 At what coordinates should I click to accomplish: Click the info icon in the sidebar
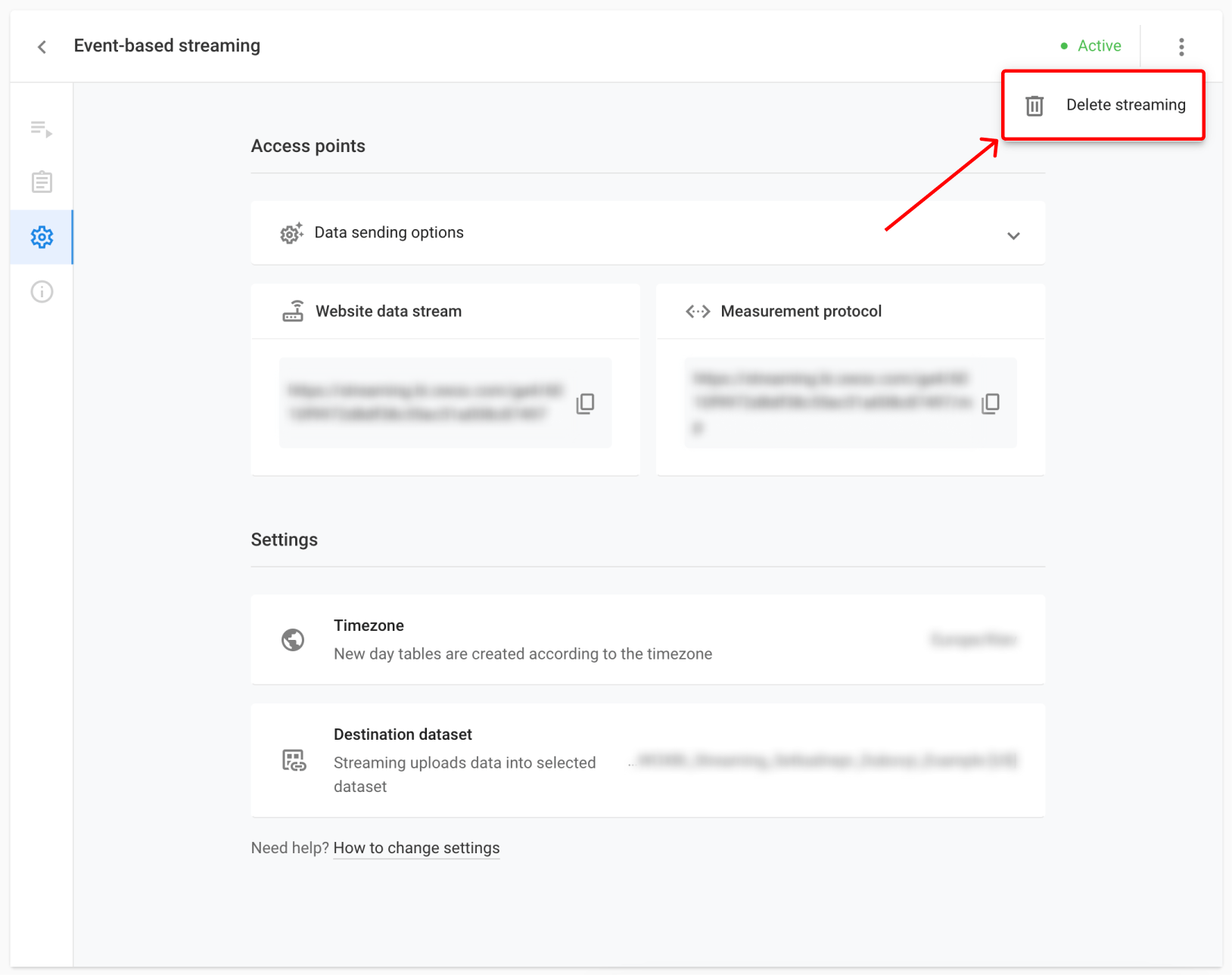42,291
